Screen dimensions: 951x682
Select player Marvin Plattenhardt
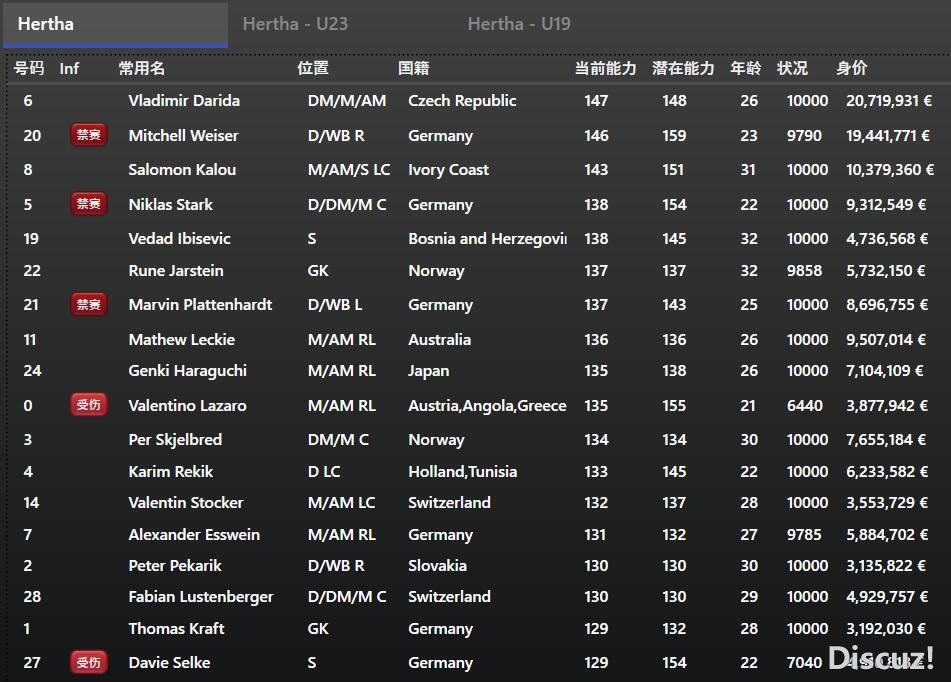point(200,305)
